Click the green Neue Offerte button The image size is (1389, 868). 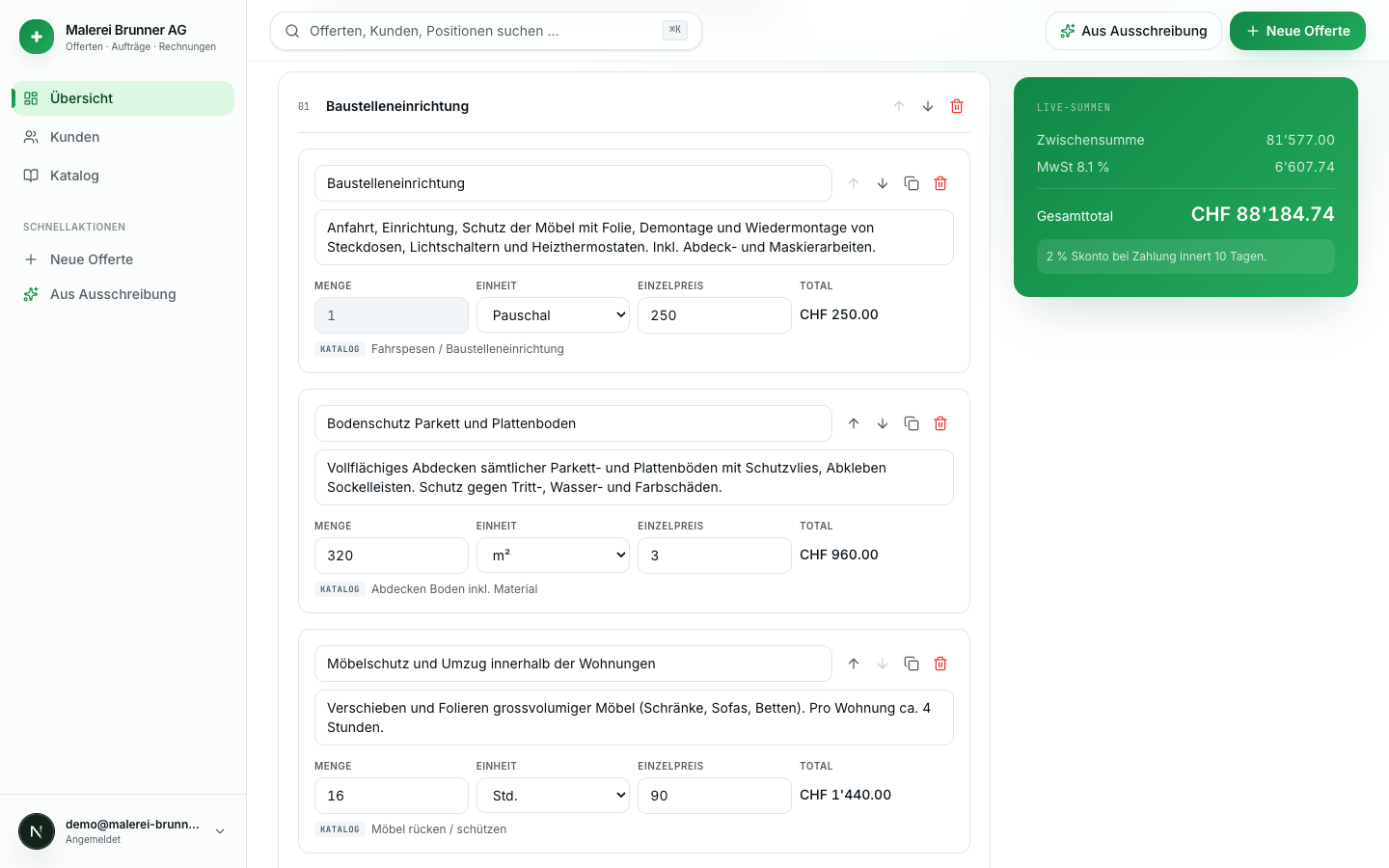(x=1297, y=31)
